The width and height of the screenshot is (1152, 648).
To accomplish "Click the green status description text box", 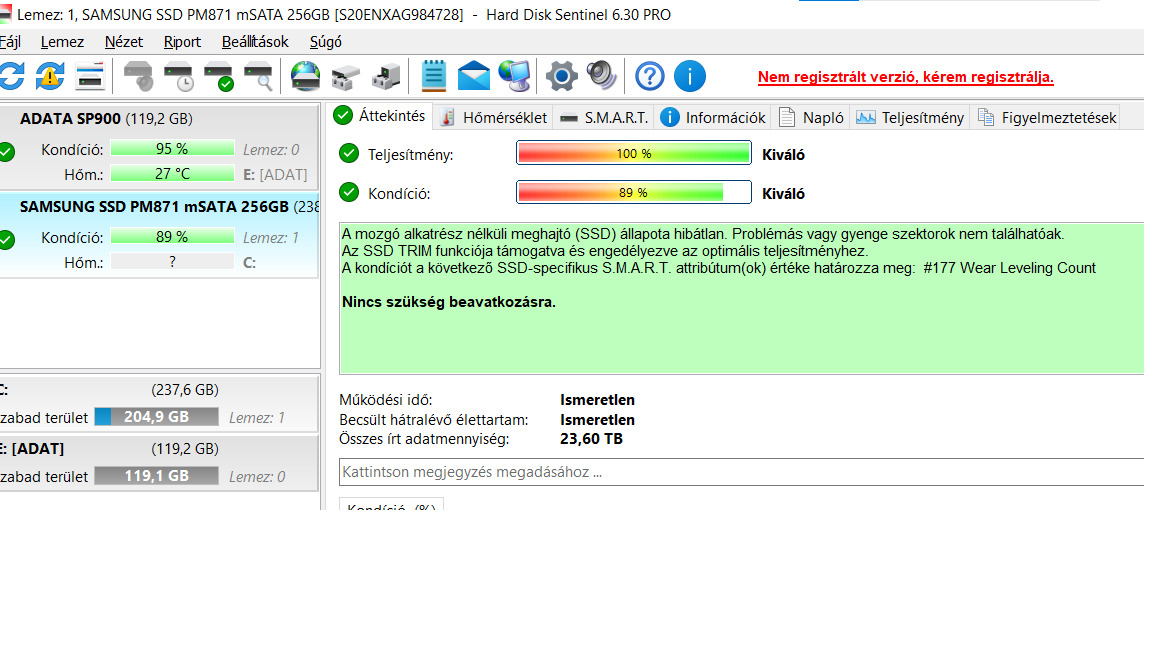I will tap(742, 298).
